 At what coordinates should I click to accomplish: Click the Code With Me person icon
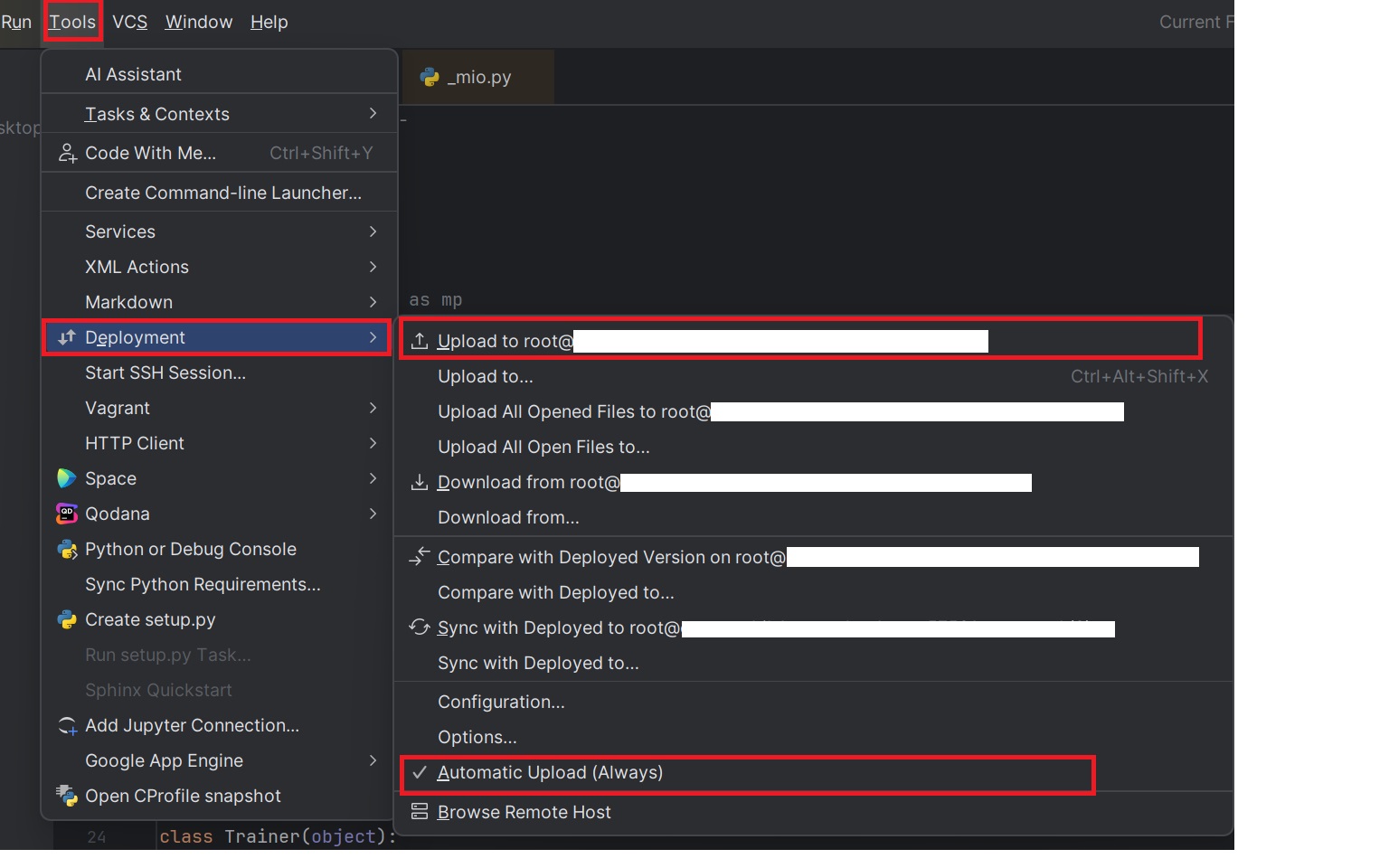tap(67, 154)
